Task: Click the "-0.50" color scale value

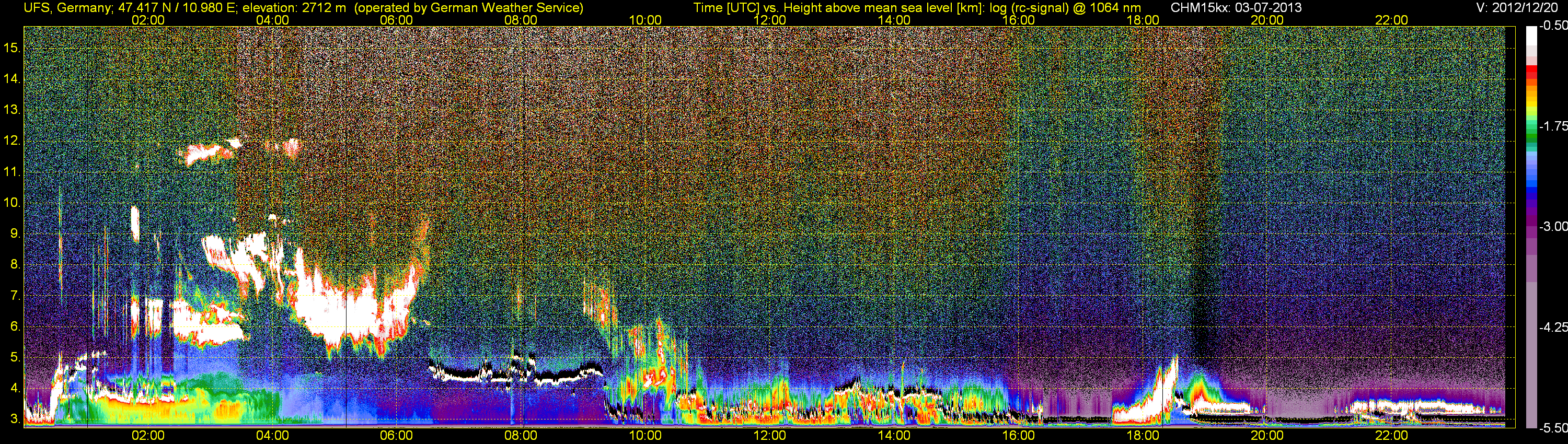Action: tap(1553, 26)
